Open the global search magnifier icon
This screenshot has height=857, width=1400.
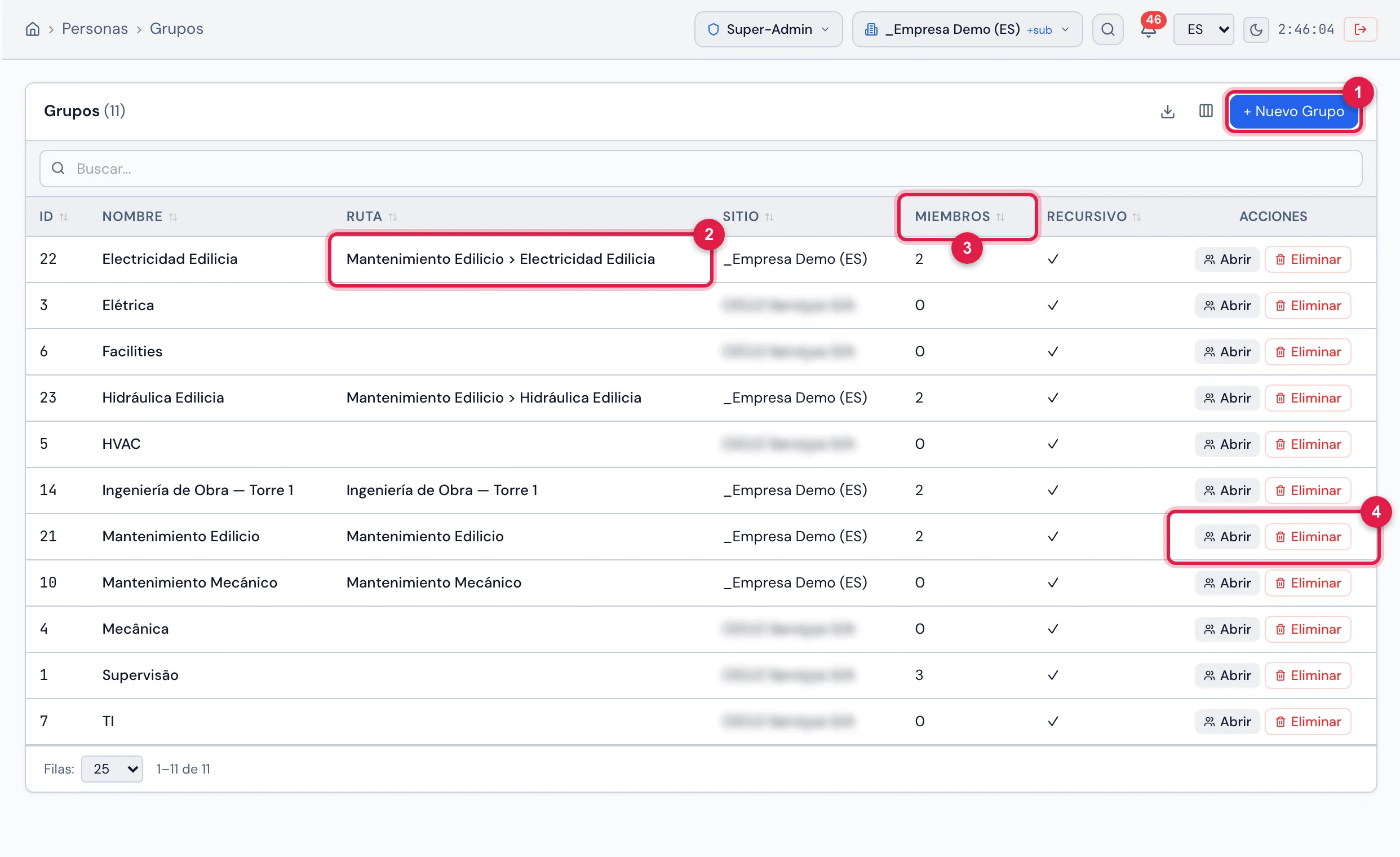(x=1107, y=29)
